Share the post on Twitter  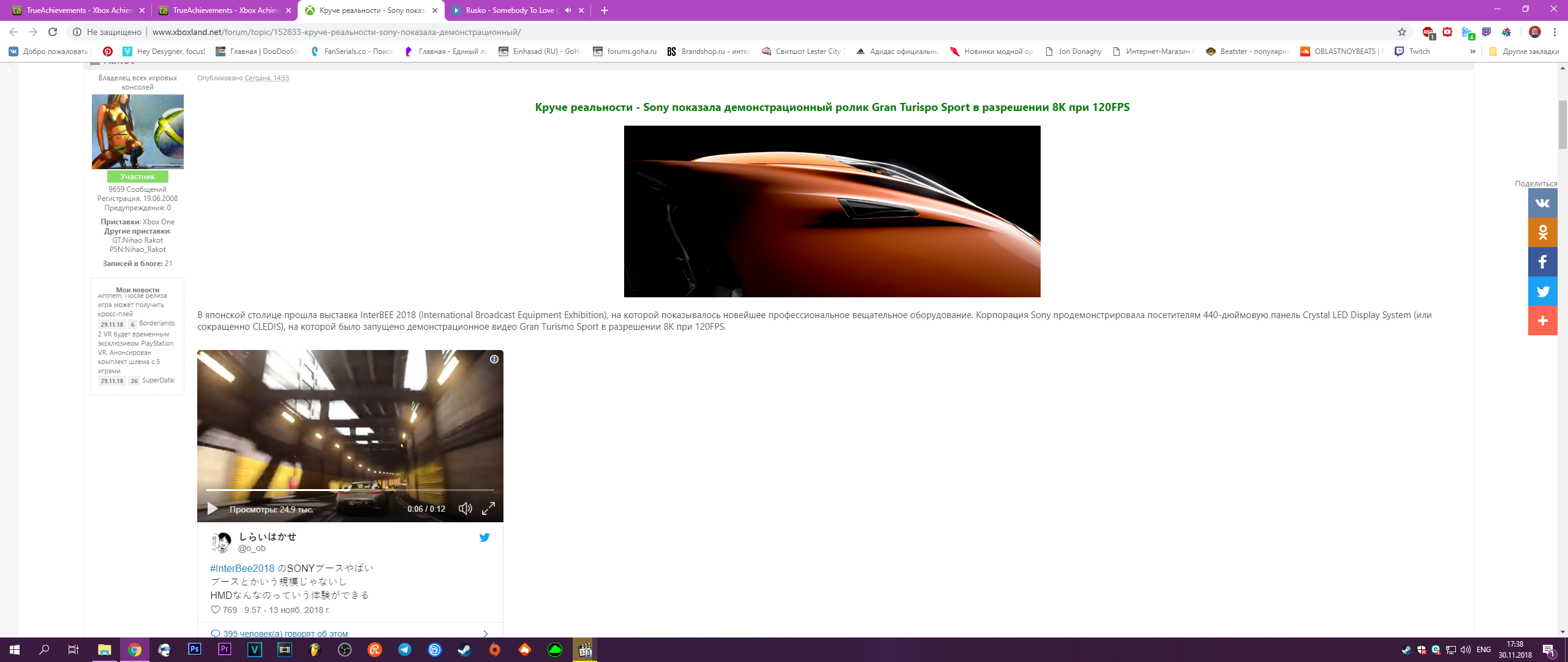(x=1542, y=291)
